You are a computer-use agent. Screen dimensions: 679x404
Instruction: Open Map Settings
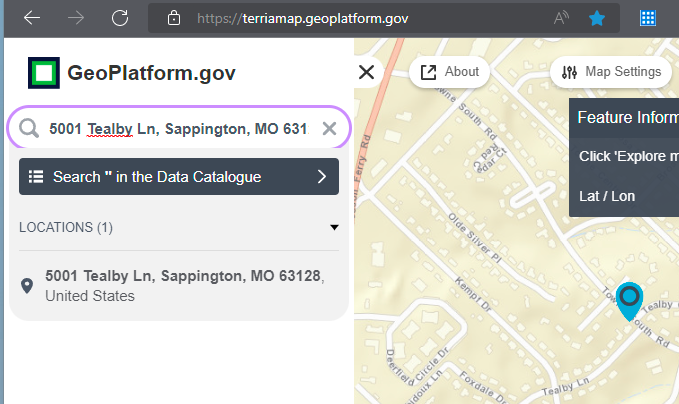611,72
